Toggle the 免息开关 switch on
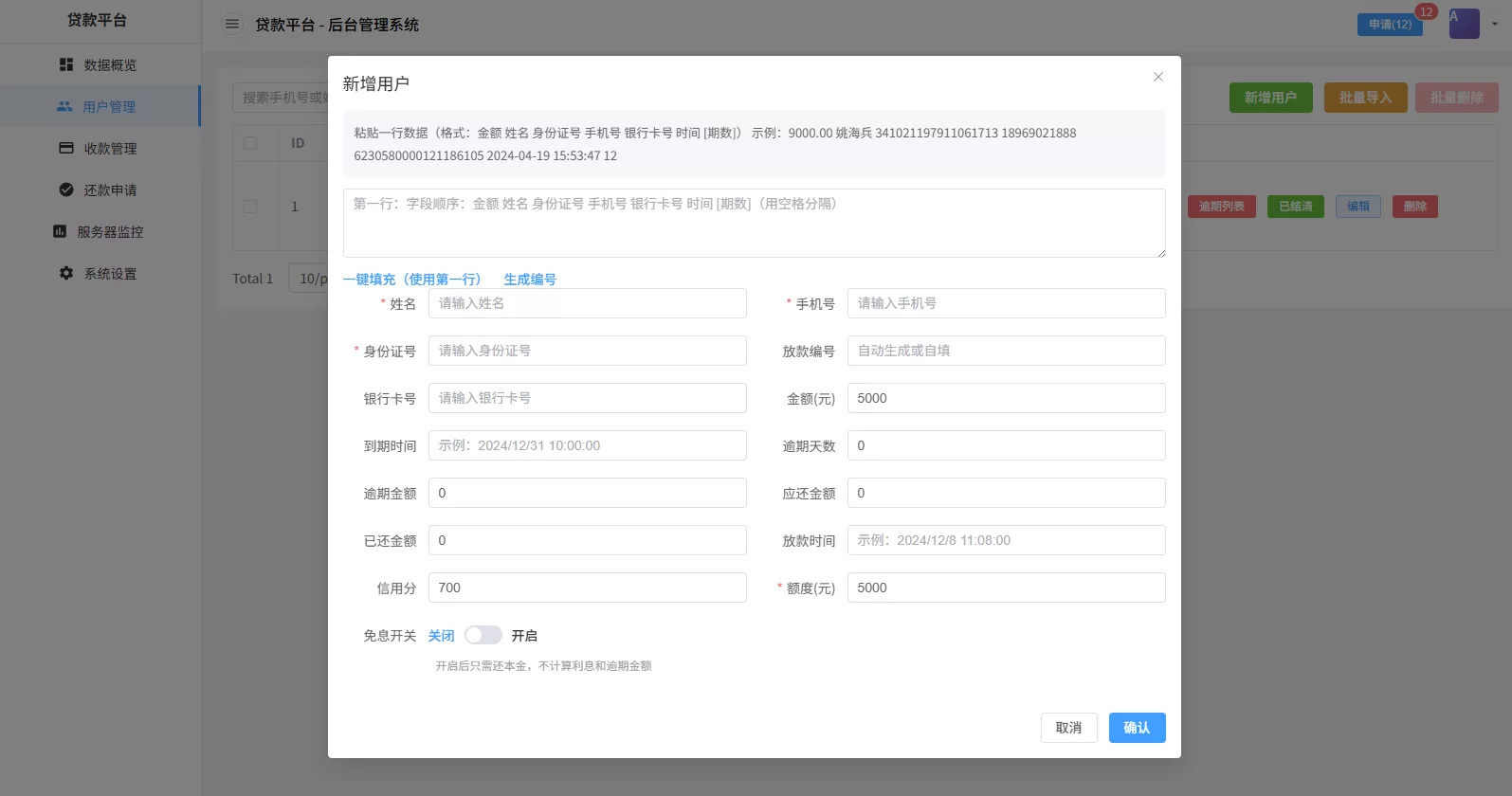1512x796 pixels. [483, 635]
